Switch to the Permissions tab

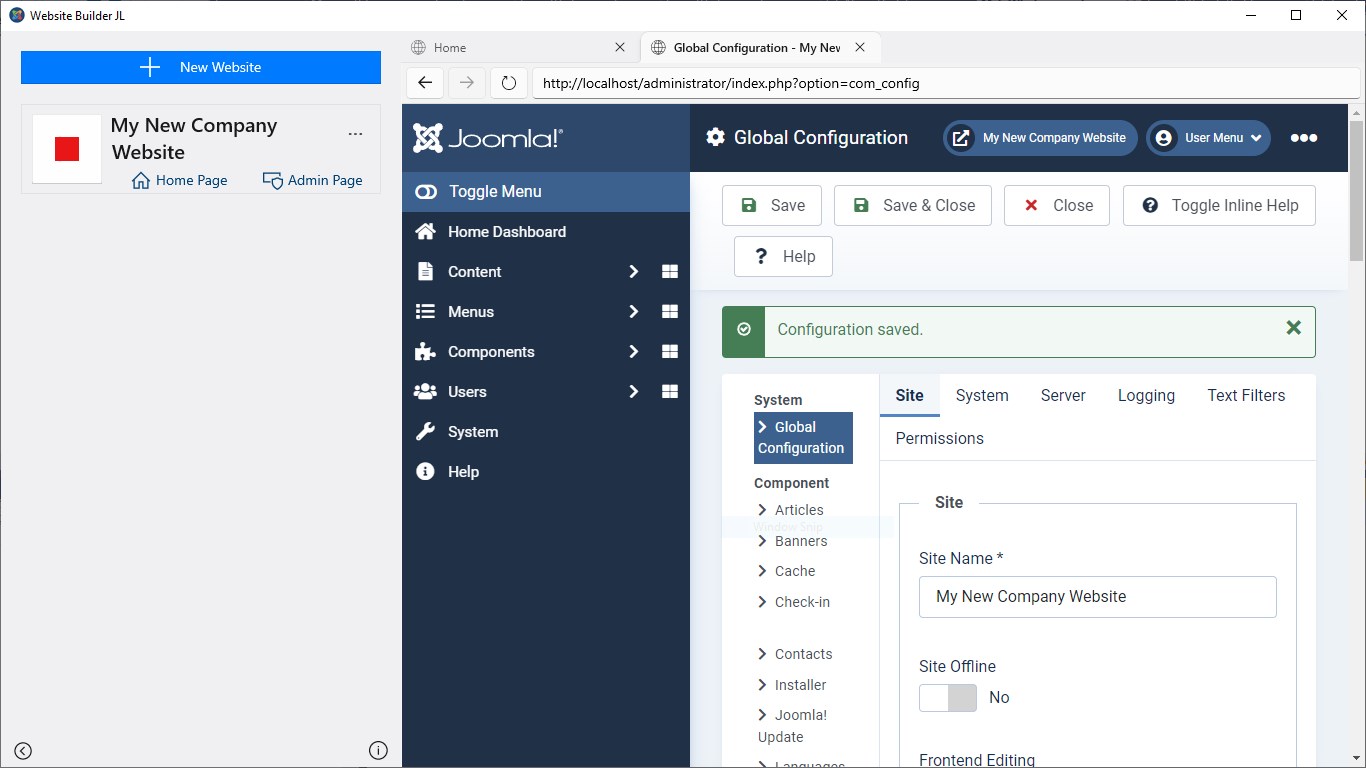point(940,438)
